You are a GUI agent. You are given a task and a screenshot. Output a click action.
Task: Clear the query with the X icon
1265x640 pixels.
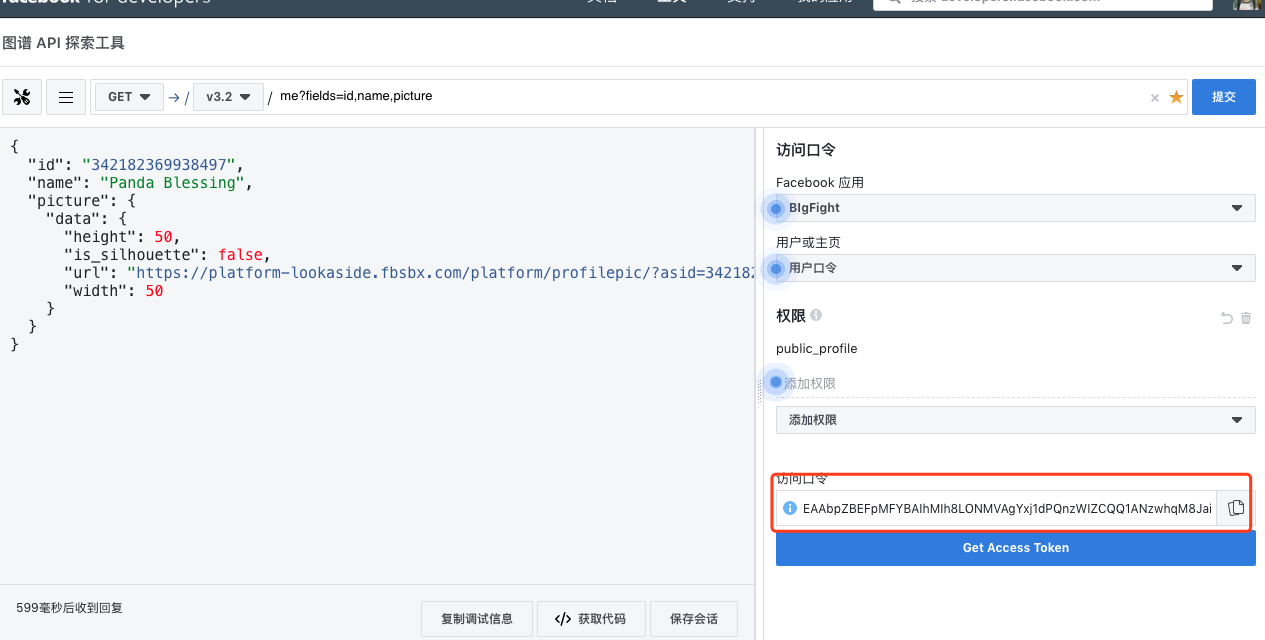[x=1155, y=97]
